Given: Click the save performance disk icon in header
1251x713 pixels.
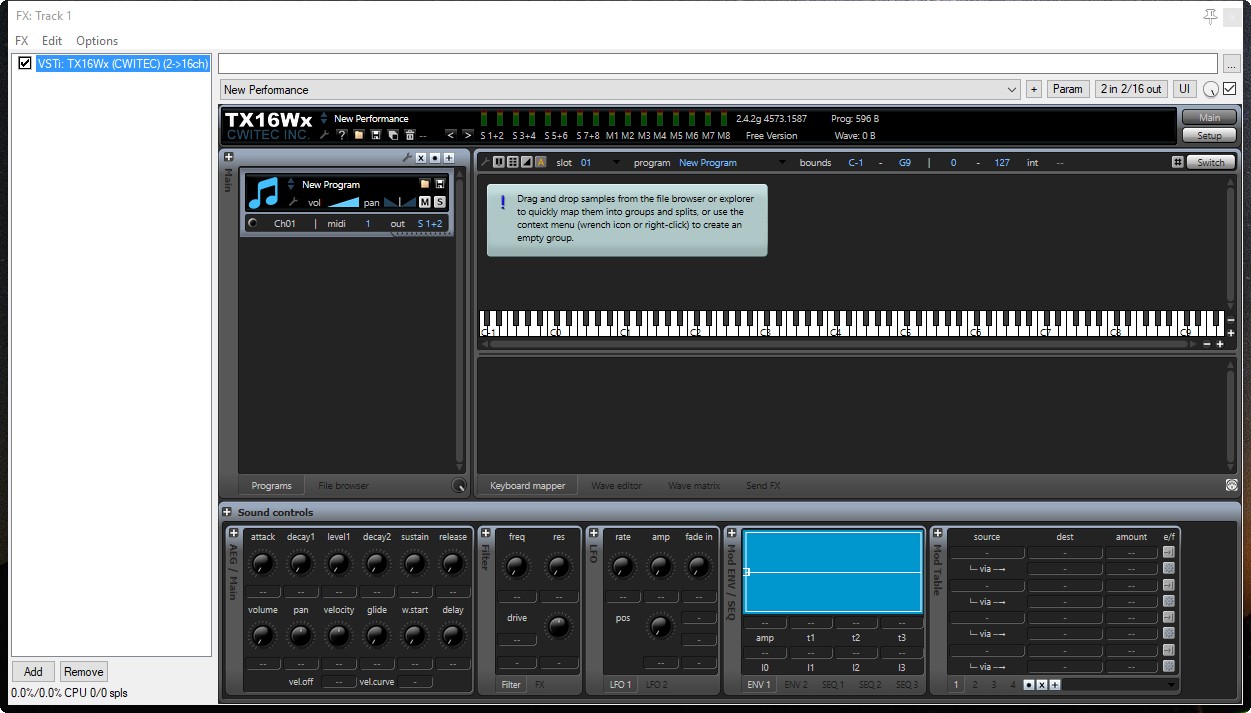Looking at the screenshot, I should click(376, 135).
